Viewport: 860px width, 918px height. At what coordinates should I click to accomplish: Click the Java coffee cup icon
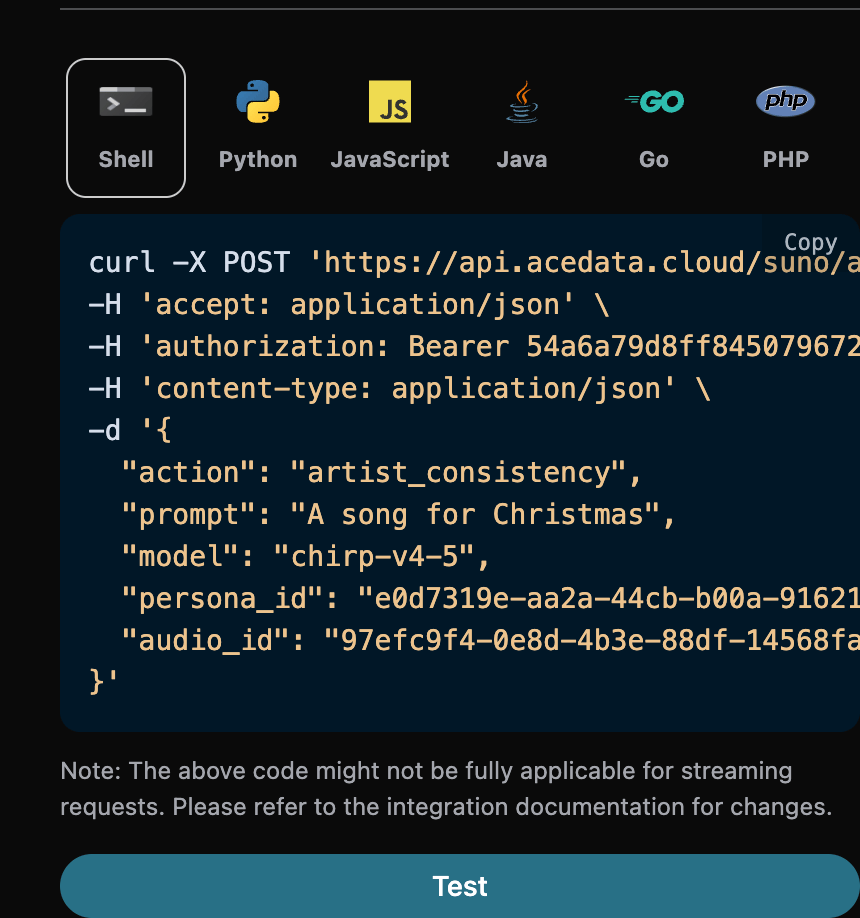521,102
